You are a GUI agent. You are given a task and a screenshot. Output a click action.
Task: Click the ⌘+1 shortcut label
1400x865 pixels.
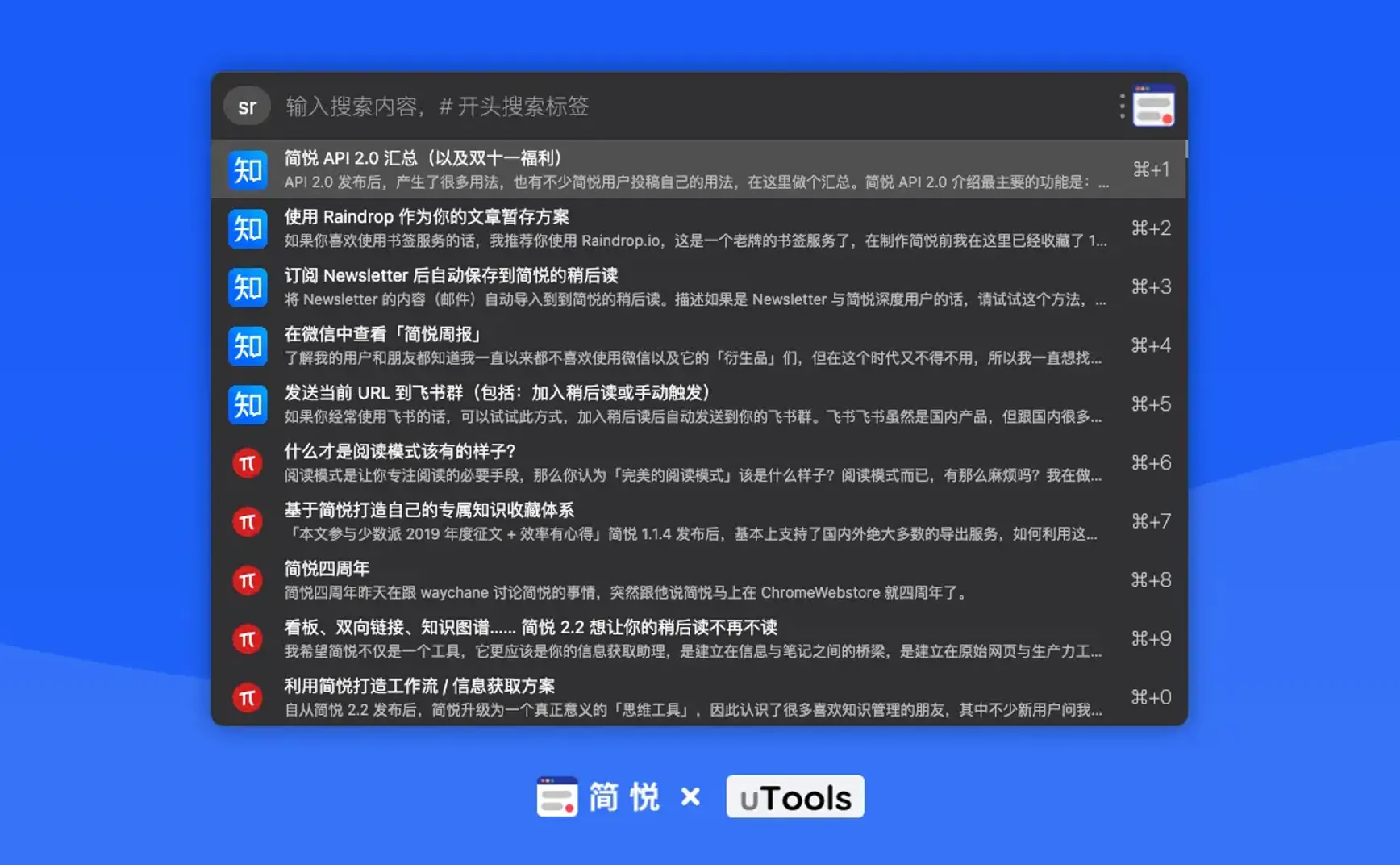(1152, 169)
